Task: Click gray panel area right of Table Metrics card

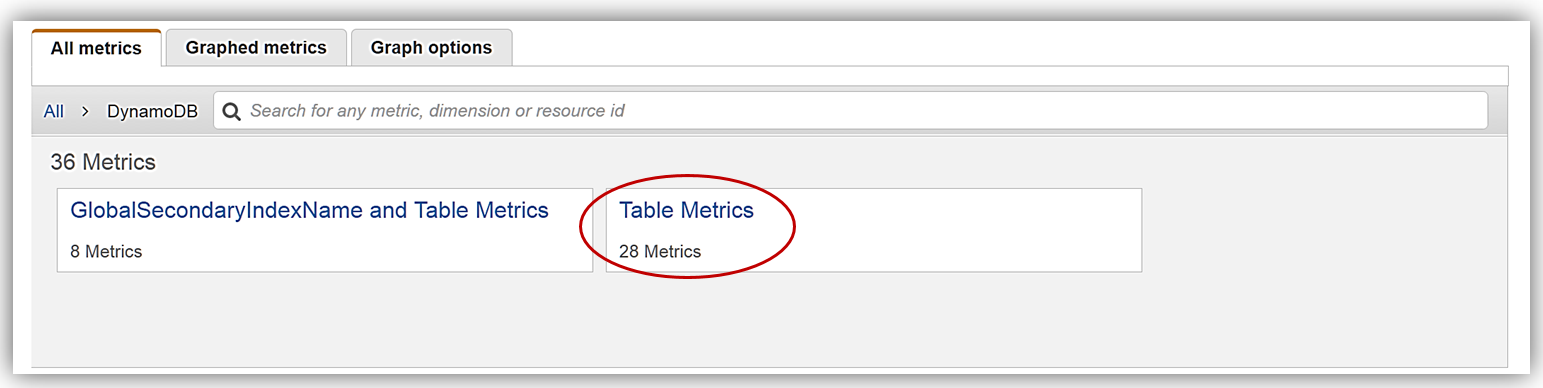Action: pyautogui.click(x=1324, y=230)
